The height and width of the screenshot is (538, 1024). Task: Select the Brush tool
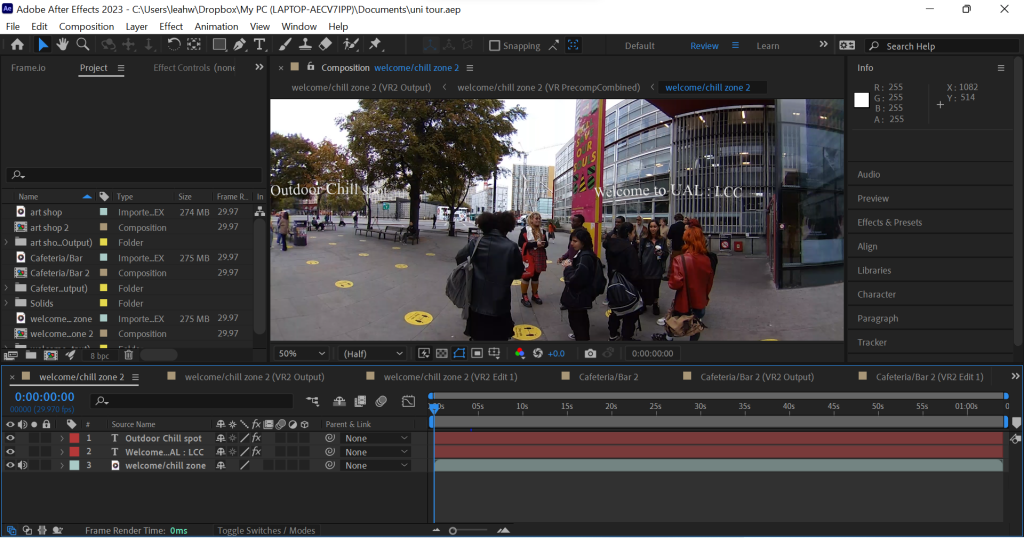click(285, 44)
